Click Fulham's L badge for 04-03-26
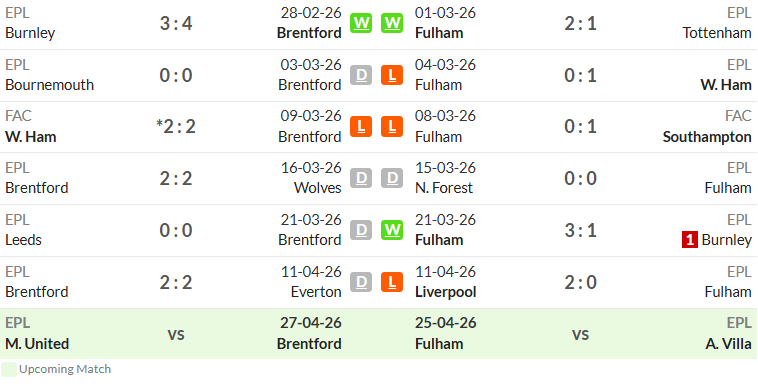The image size is (758, 390). [392, 75]
